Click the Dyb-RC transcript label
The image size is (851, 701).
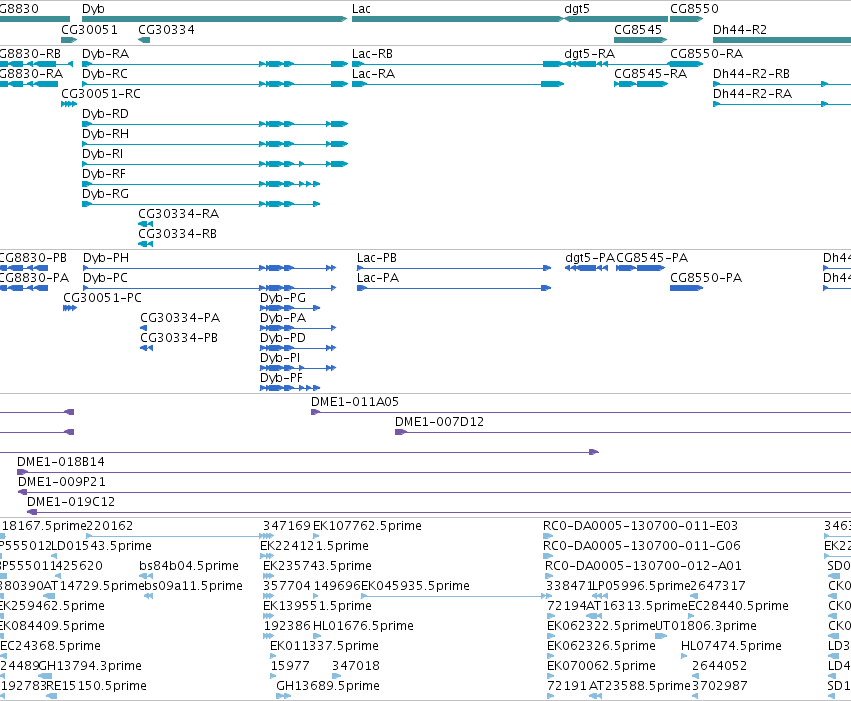pyautogui.click(x=105, y=74)
